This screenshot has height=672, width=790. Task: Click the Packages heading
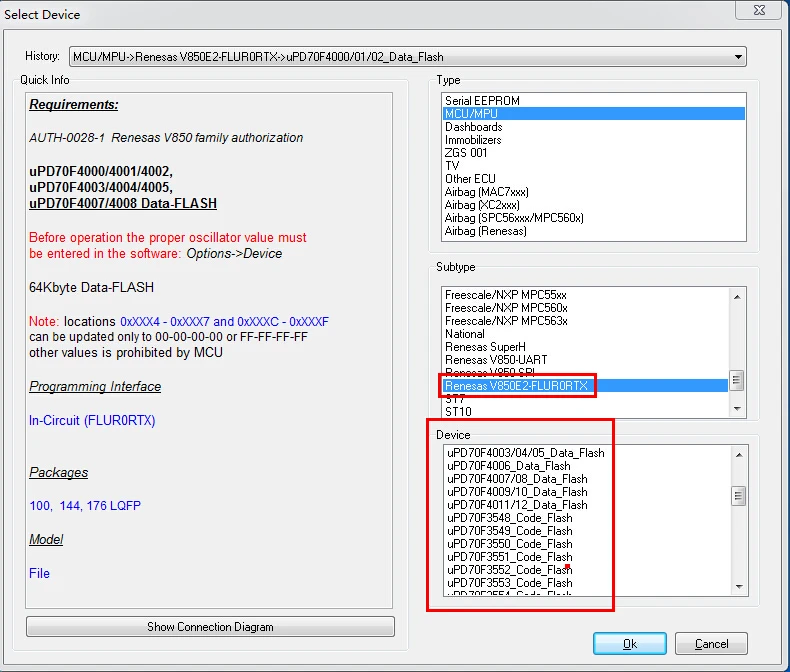coord(58,473)
